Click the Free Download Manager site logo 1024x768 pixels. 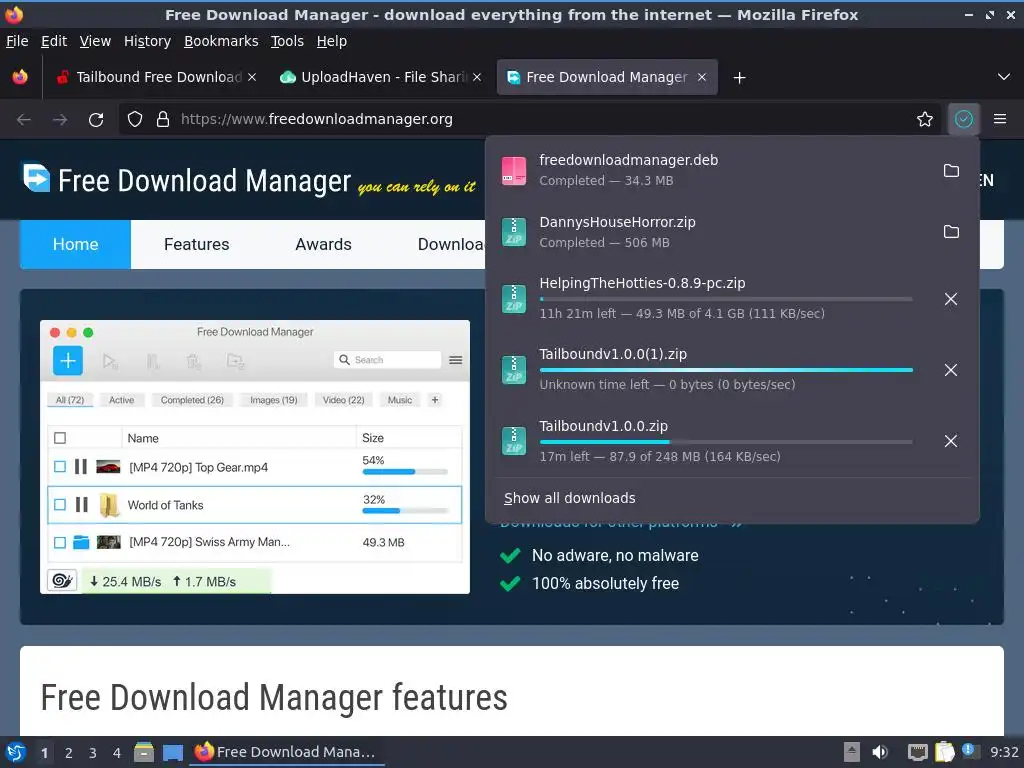tap(186, 180)
